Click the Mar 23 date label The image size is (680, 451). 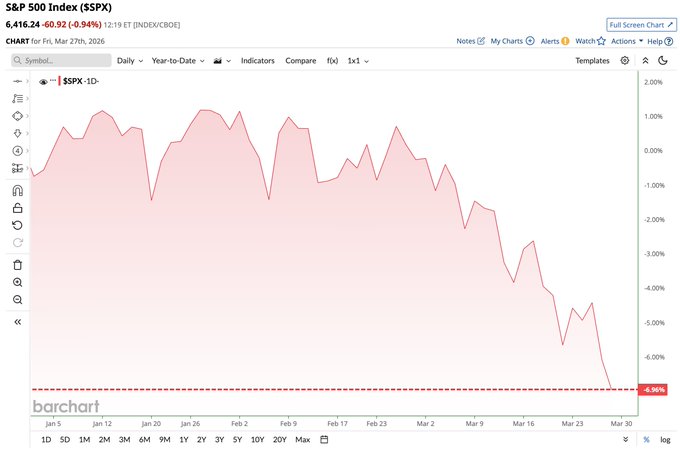point(572,424)
